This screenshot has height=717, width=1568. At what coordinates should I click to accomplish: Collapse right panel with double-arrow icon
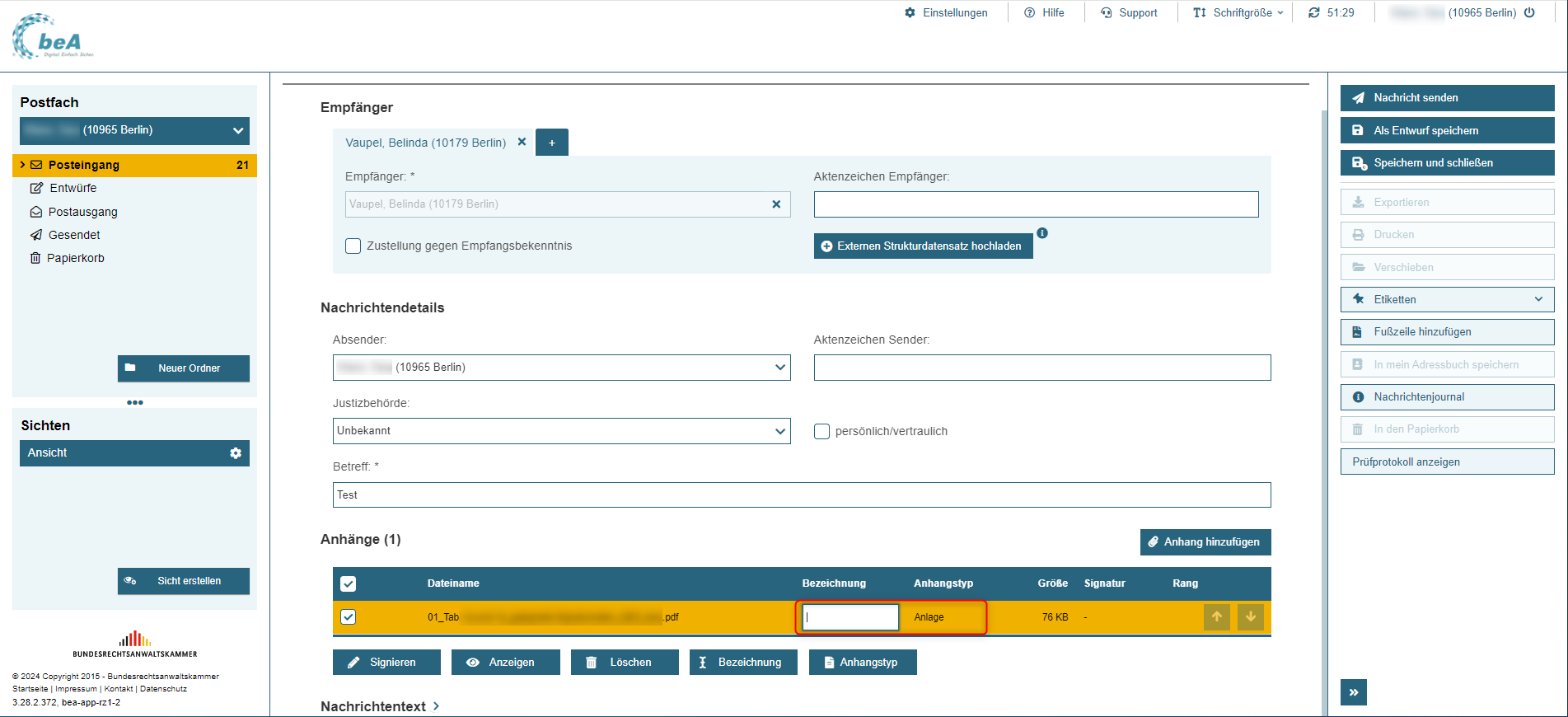(1353, 692)
